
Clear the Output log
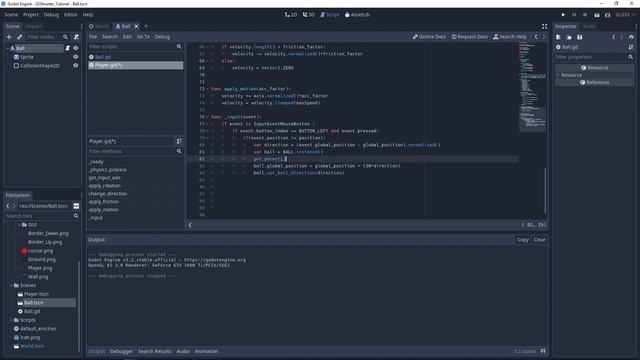[539, 240]
